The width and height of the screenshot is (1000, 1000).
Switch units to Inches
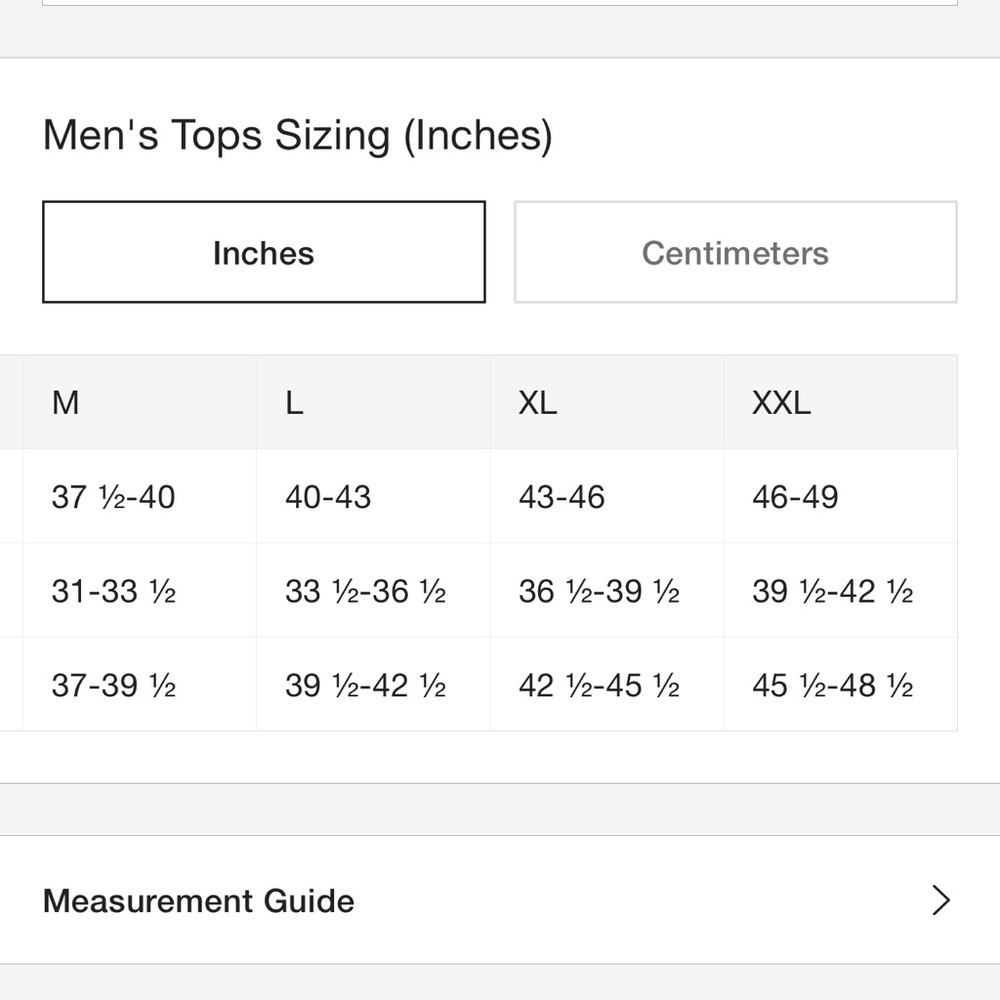[264, 252]
